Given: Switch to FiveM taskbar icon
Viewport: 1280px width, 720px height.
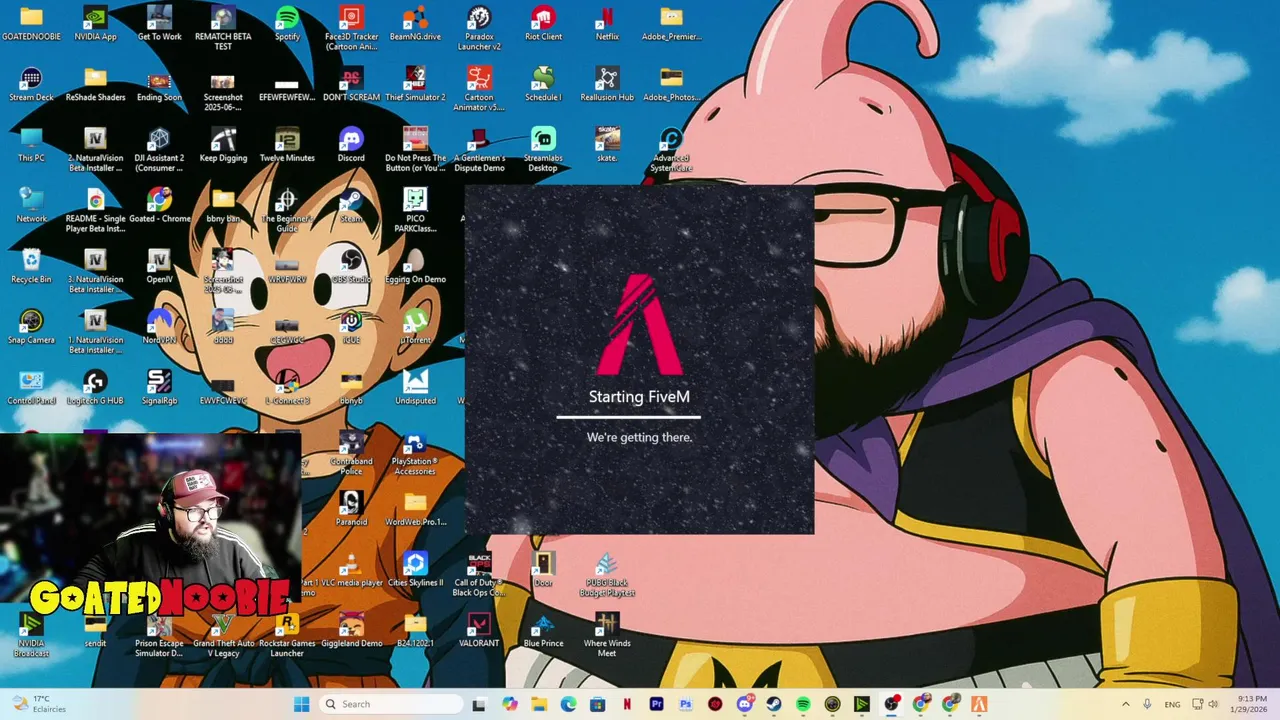Looking at the screenshot, I should 979,704.
